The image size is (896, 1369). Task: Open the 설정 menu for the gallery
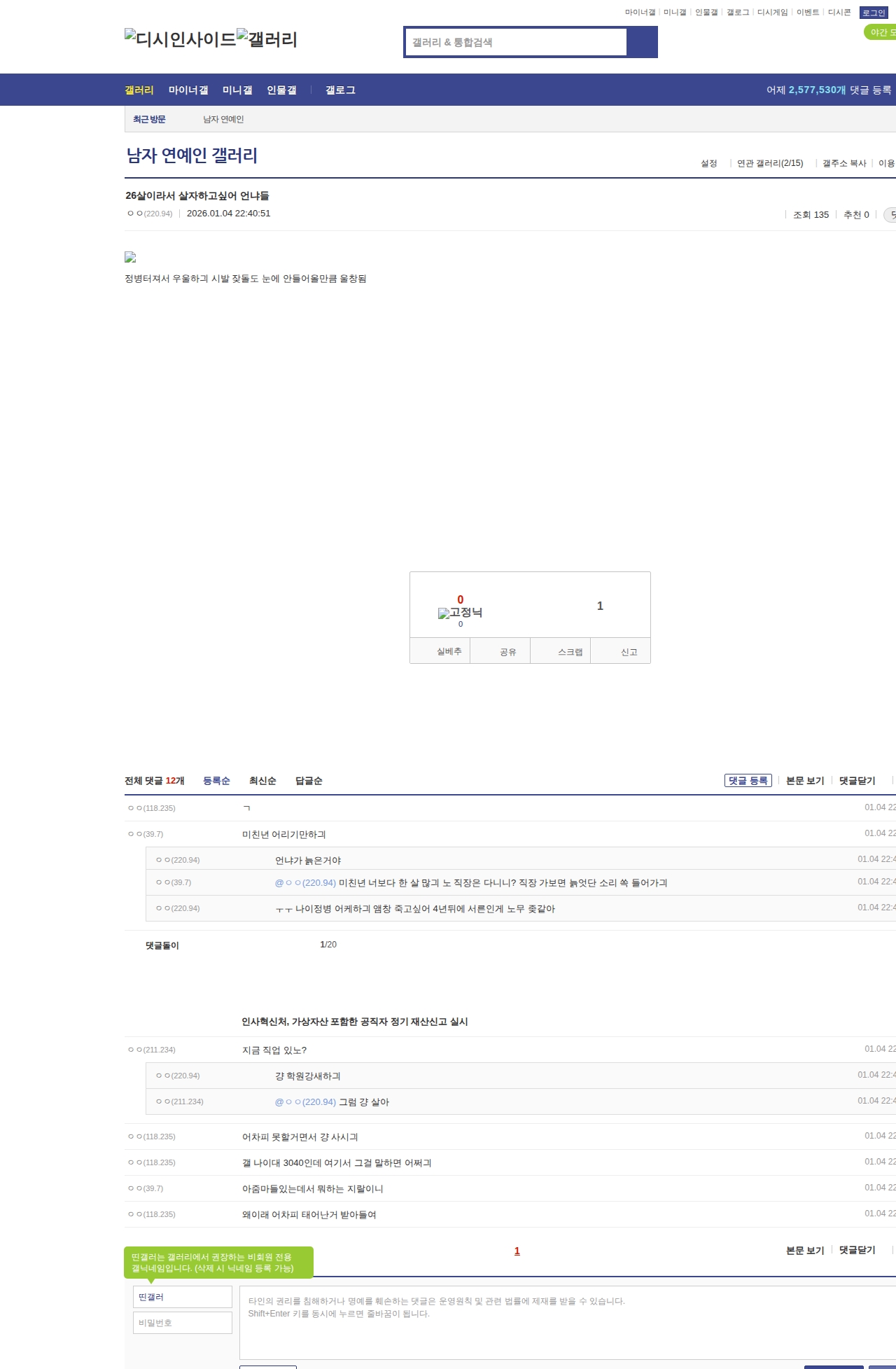(708, 163)
